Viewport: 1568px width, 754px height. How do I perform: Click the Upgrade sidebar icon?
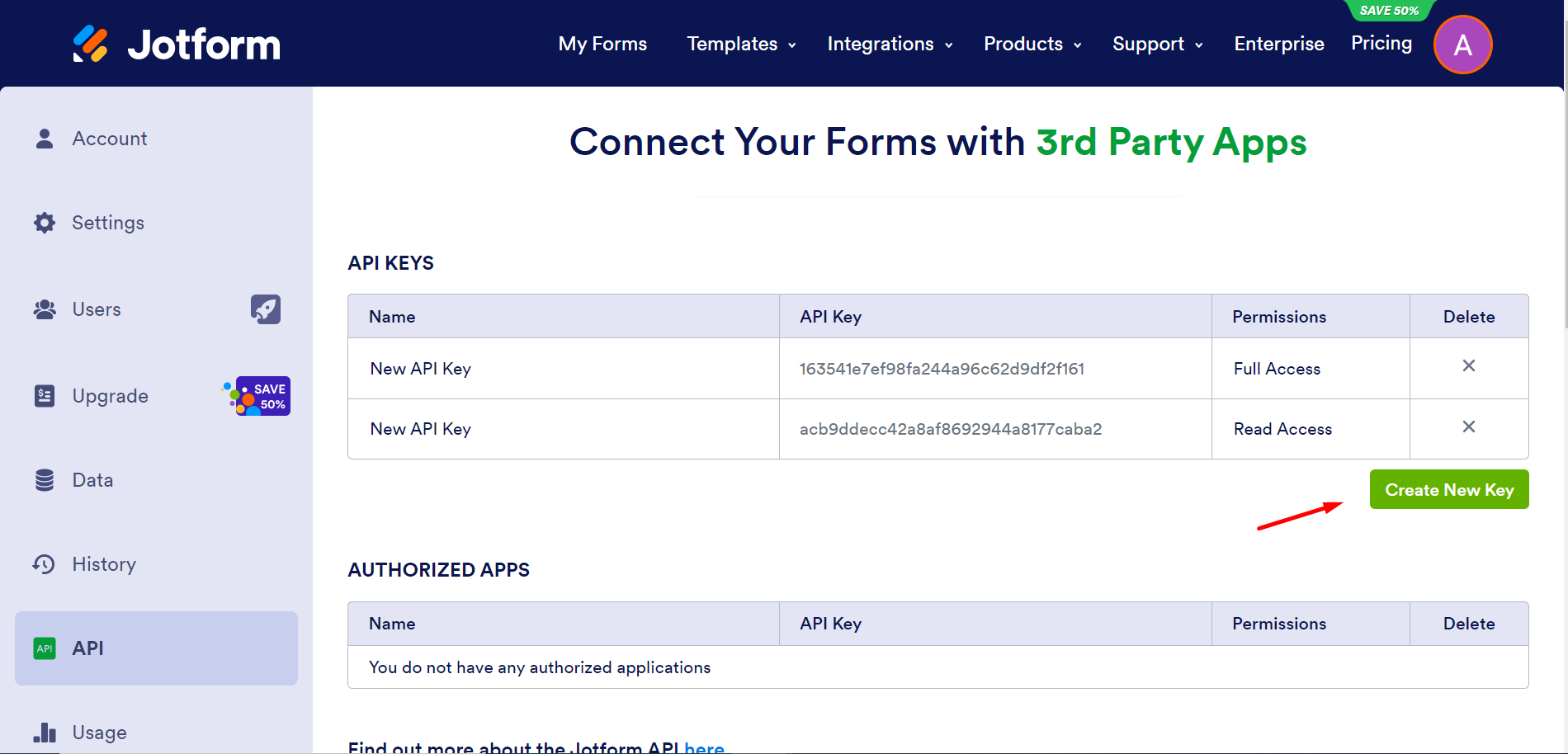pyautogui.click(x=45, y=396)
